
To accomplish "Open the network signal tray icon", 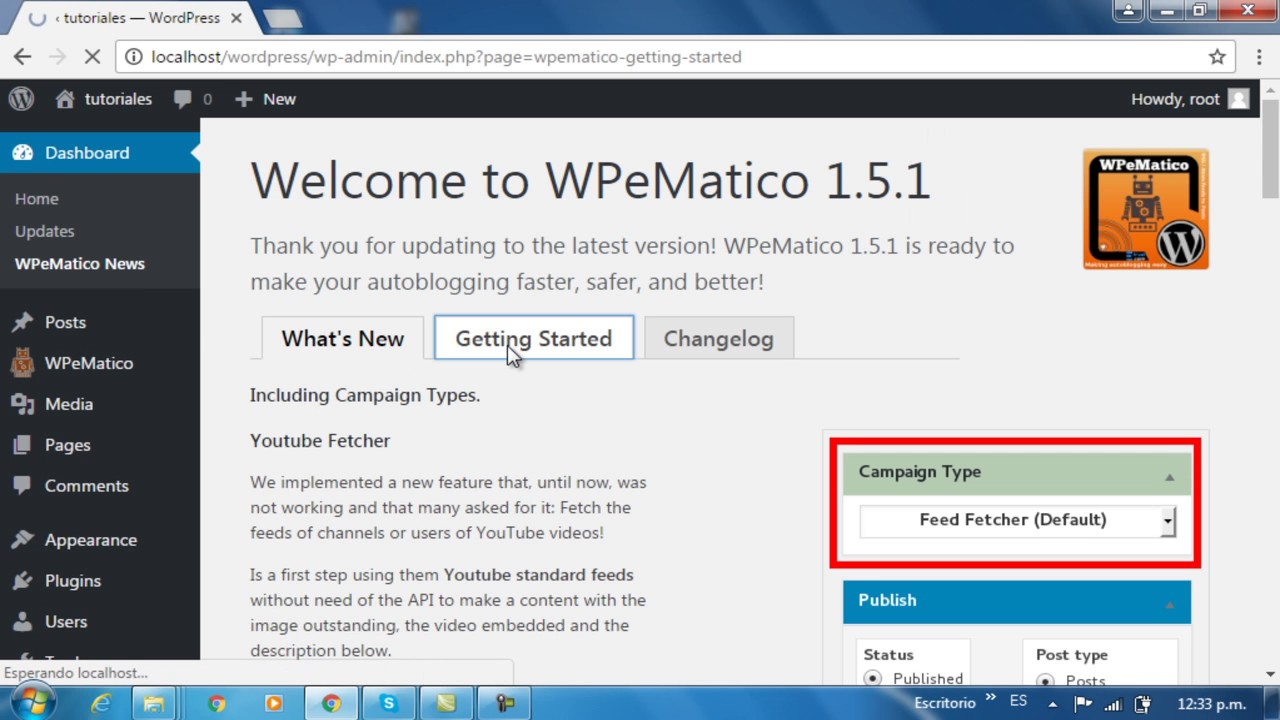I will coord(1114,704).
